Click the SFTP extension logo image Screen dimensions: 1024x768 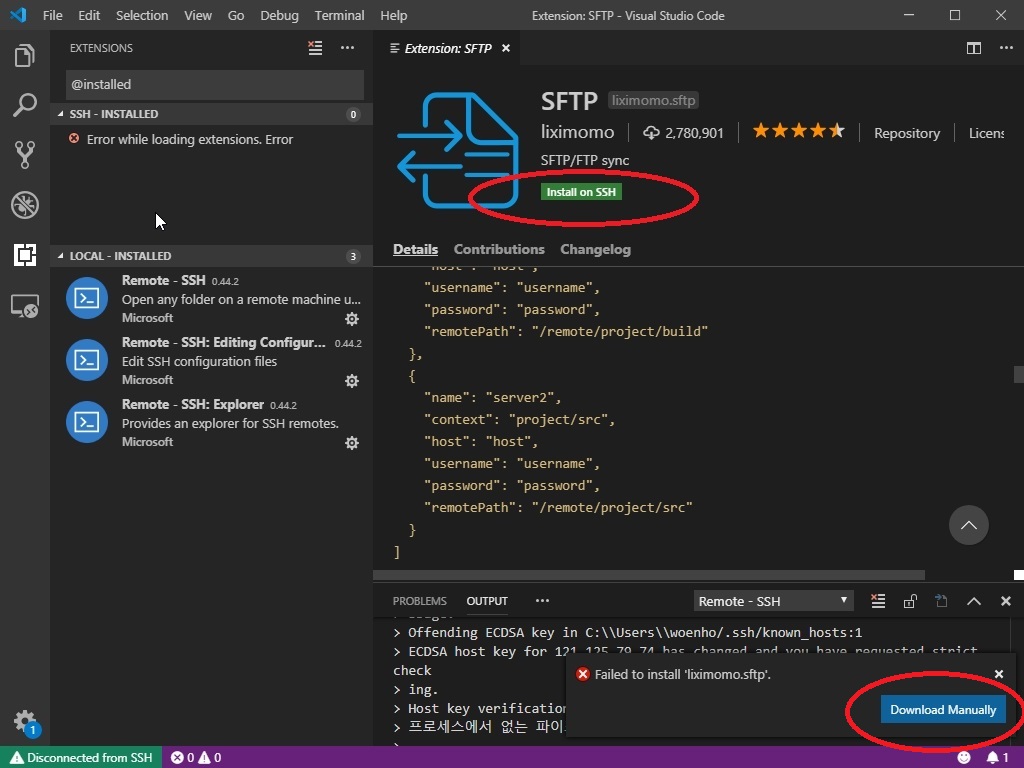(458, 150)
